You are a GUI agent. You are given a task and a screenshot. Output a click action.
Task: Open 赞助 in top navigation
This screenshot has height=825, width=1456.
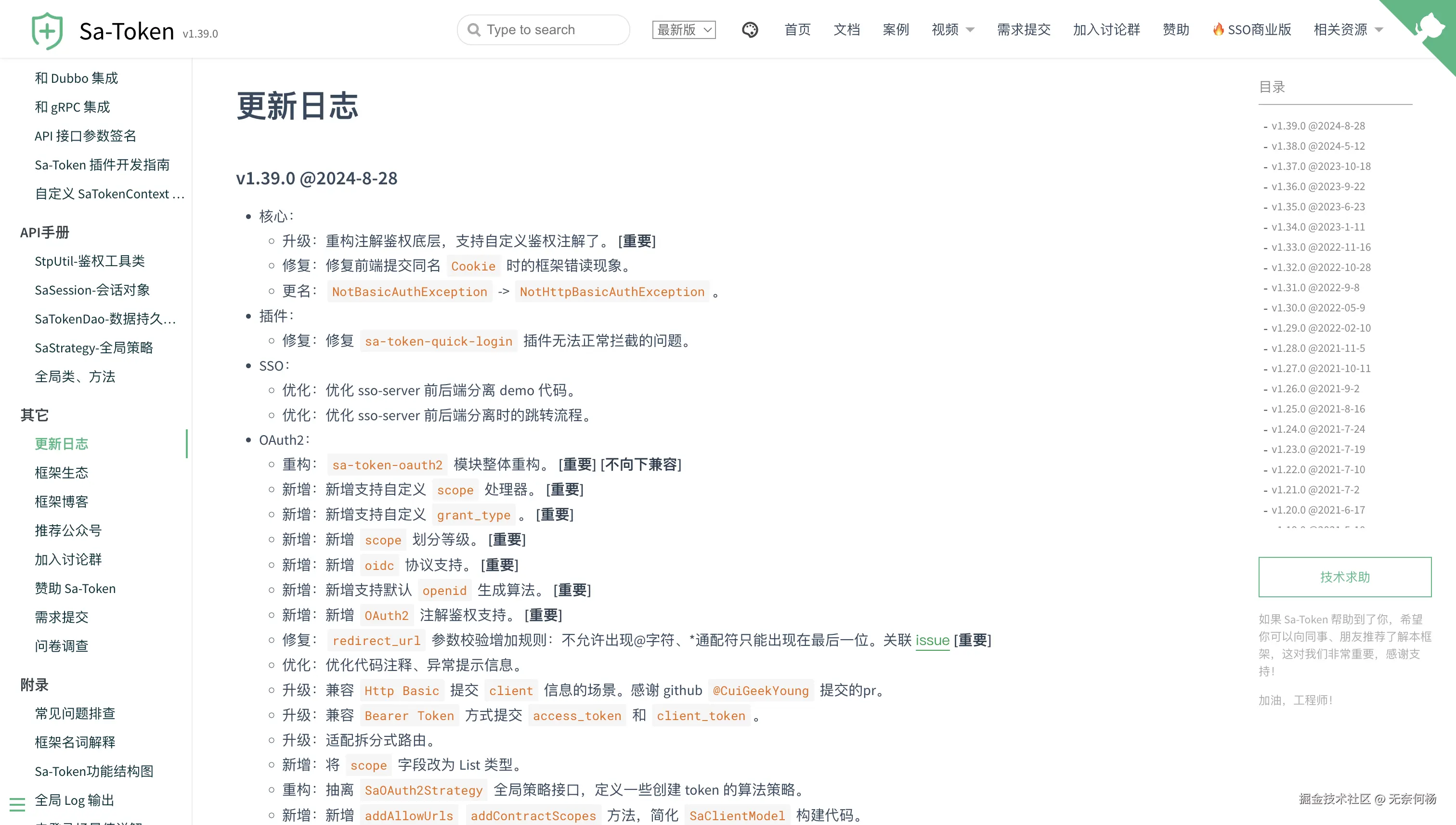1175,29
